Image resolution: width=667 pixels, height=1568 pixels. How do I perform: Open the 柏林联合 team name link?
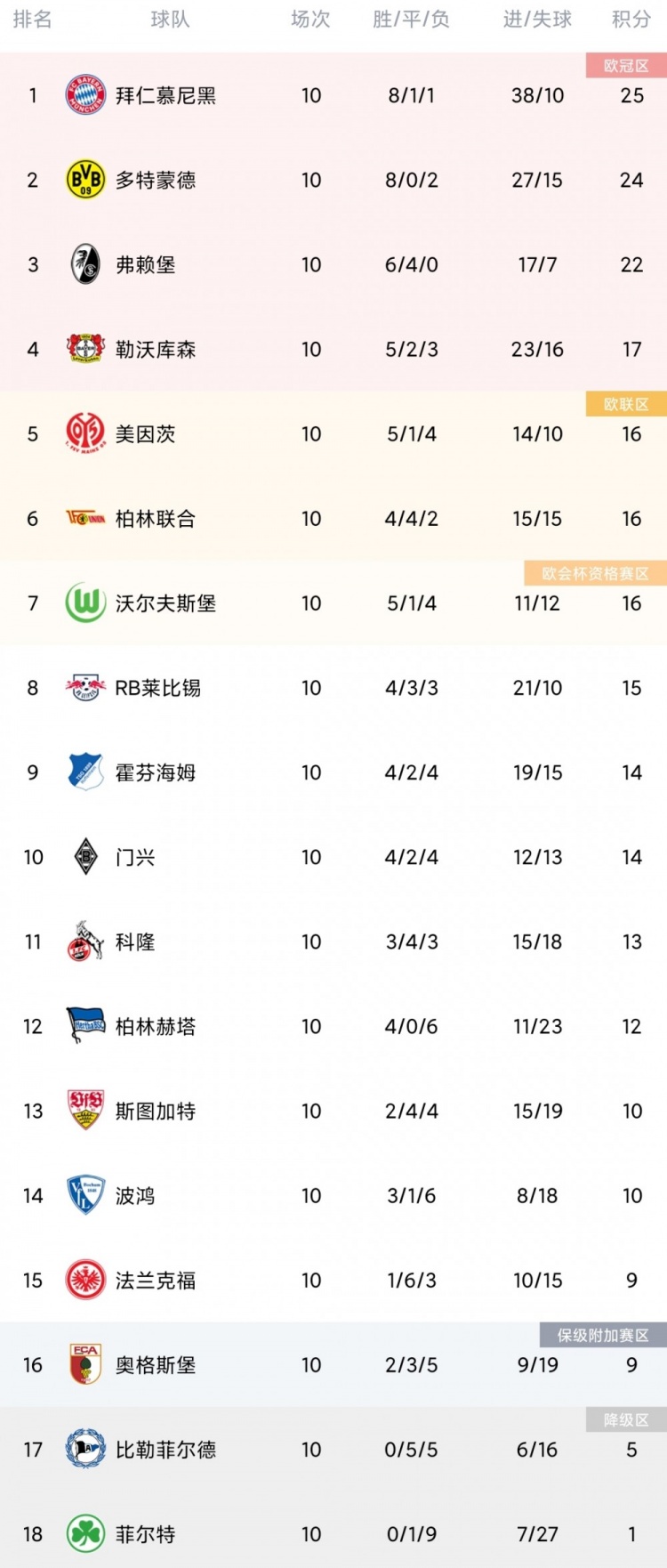156,519
